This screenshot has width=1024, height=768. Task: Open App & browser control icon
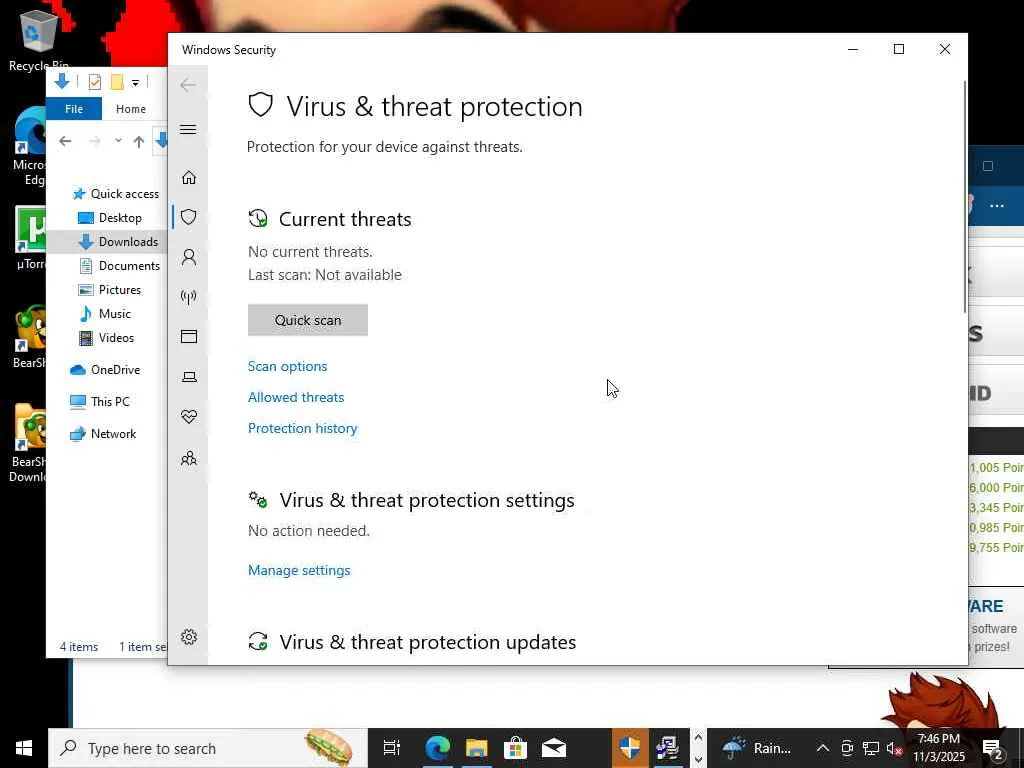[x=189, y=336]
